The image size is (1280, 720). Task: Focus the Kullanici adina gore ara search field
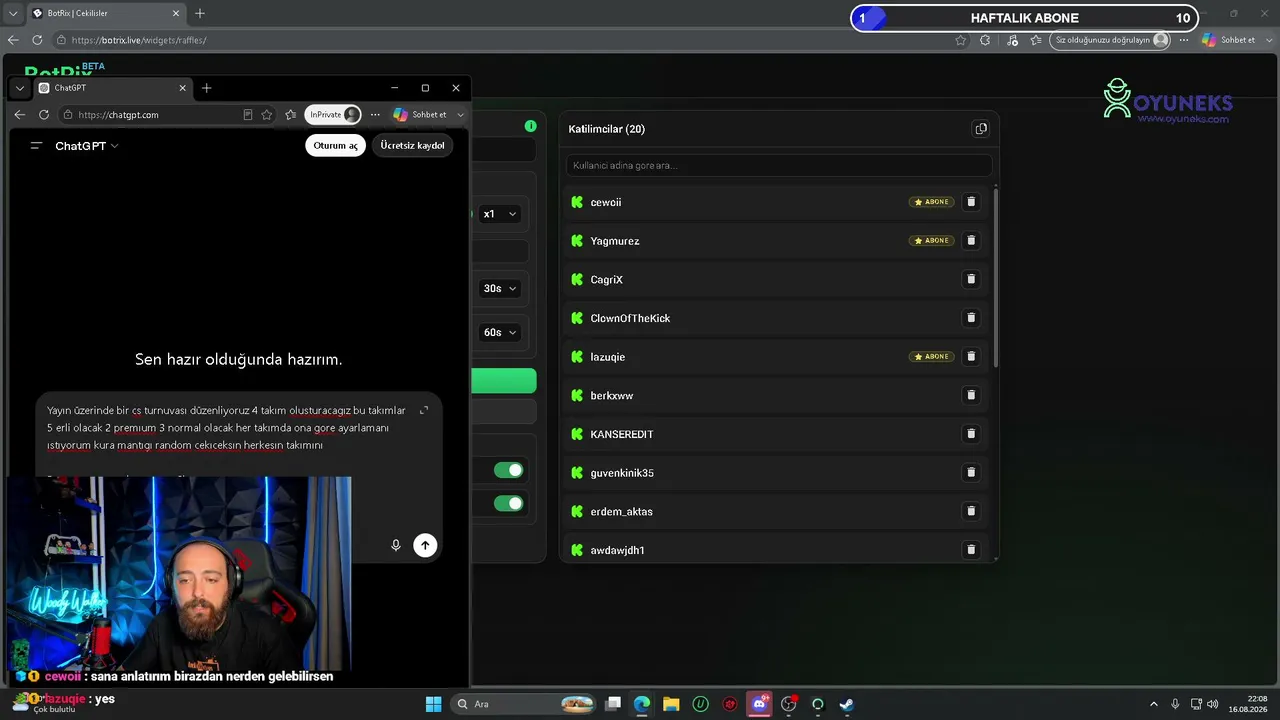pyautogui.click(x=778, y=165)
